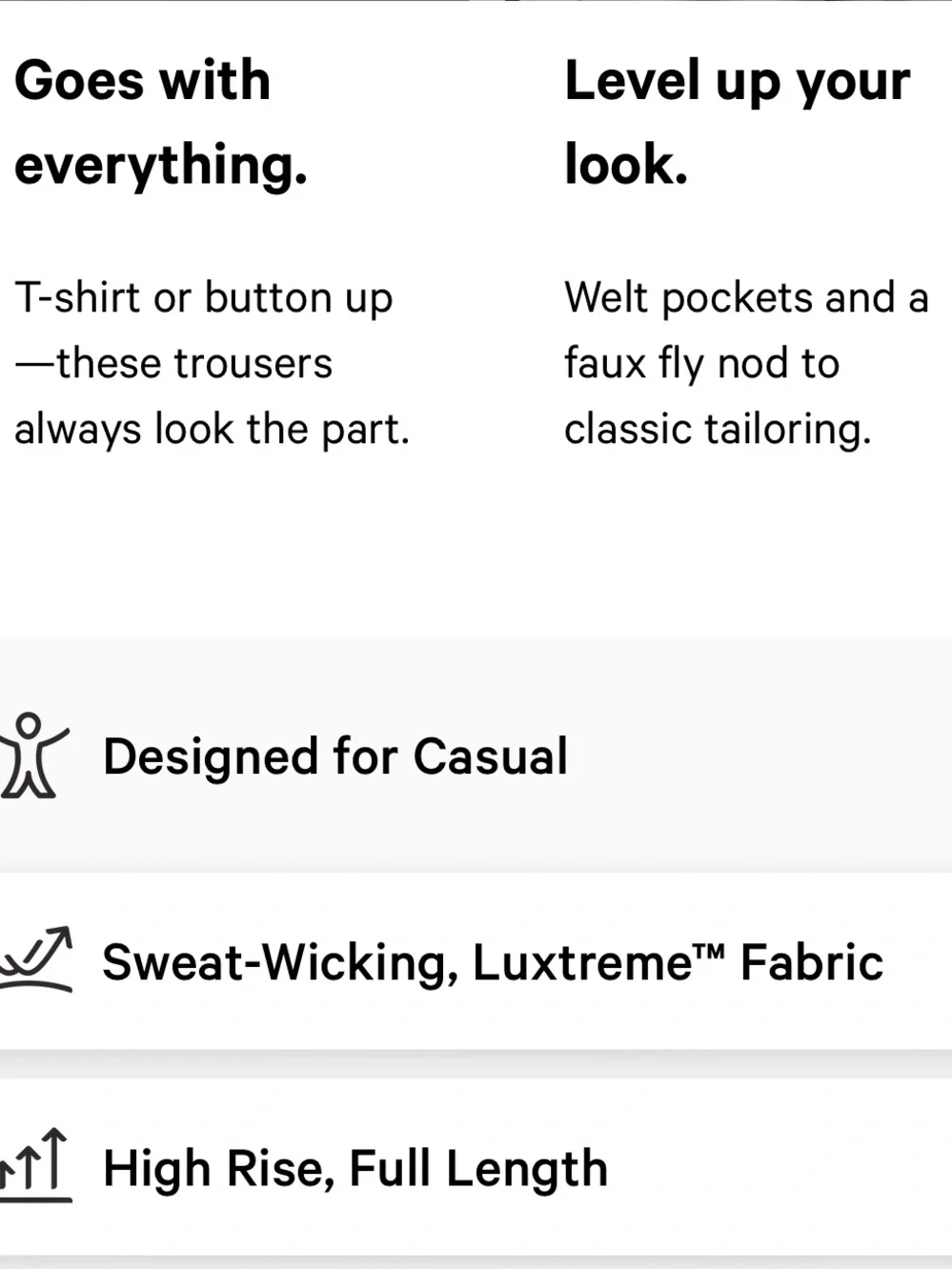Click the T-shirt or button up description text
The height and width of the screenshot is (1270, 952).
click(x=212, y=363)
